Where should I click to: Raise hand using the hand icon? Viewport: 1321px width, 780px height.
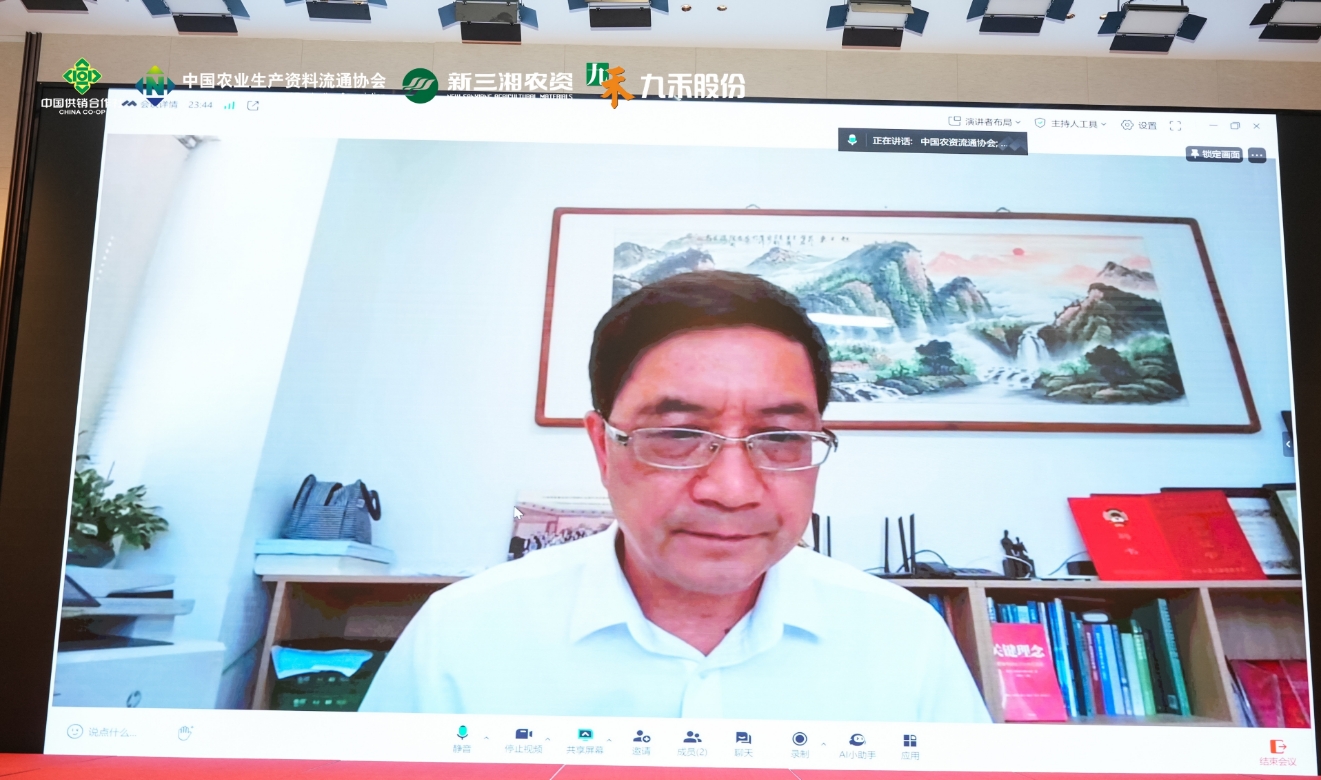click(x=184, y=733)
